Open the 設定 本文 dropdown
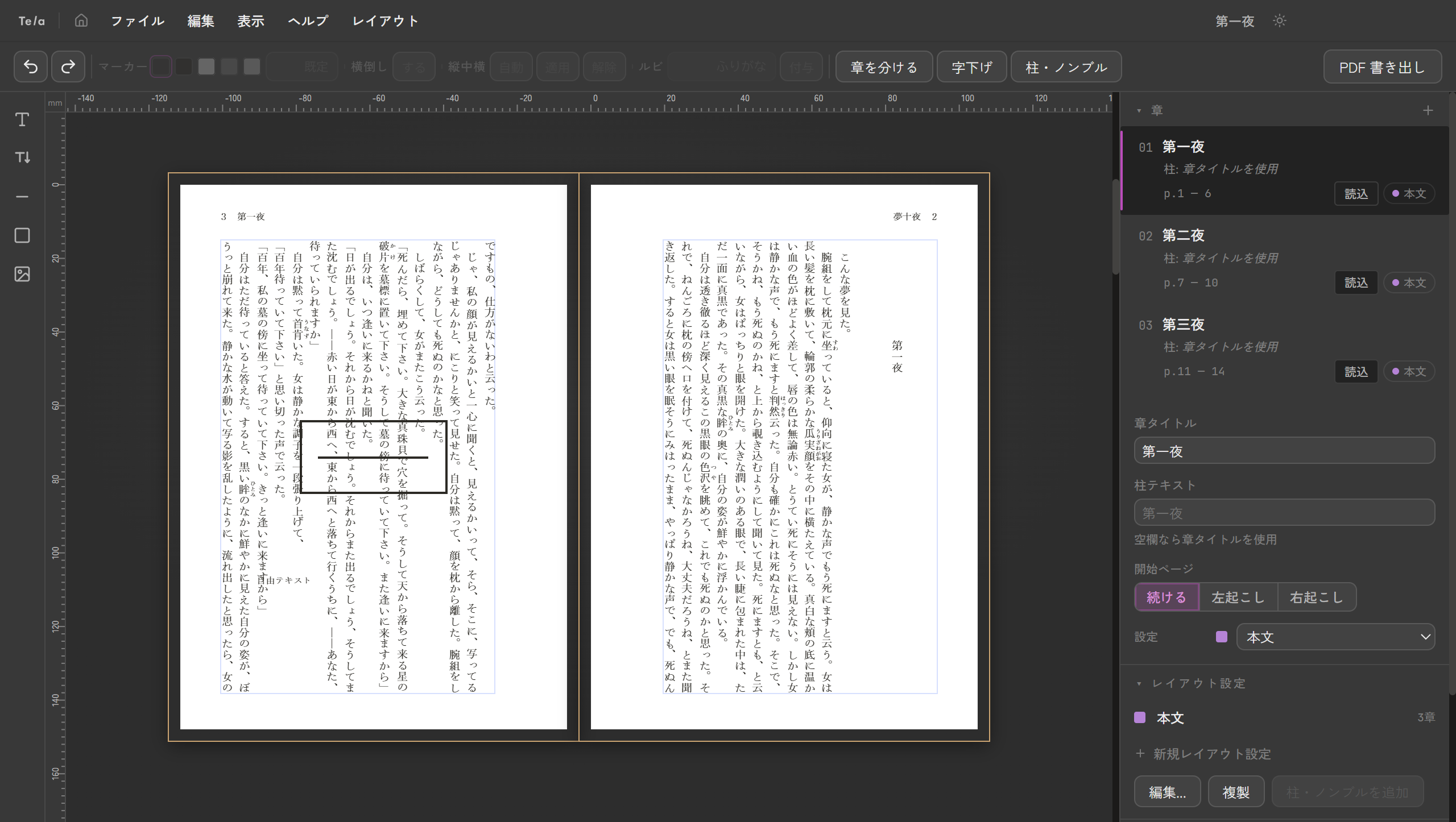The height and width of the screenshot is (822, 1456). pyautogui.click(x=1335, y=637)
